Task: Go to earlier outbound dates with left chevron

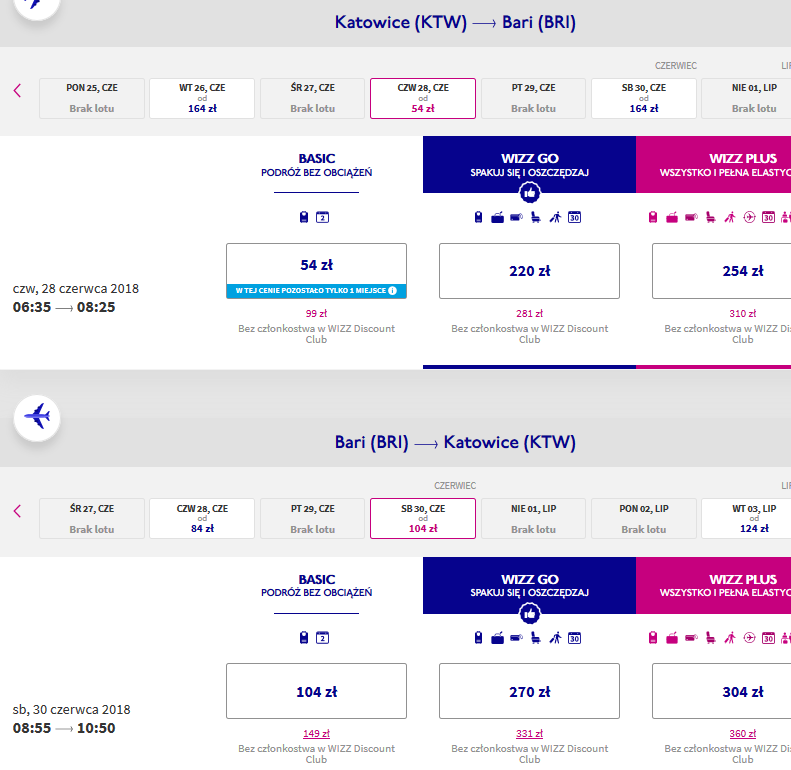Action: coord(17,91)
